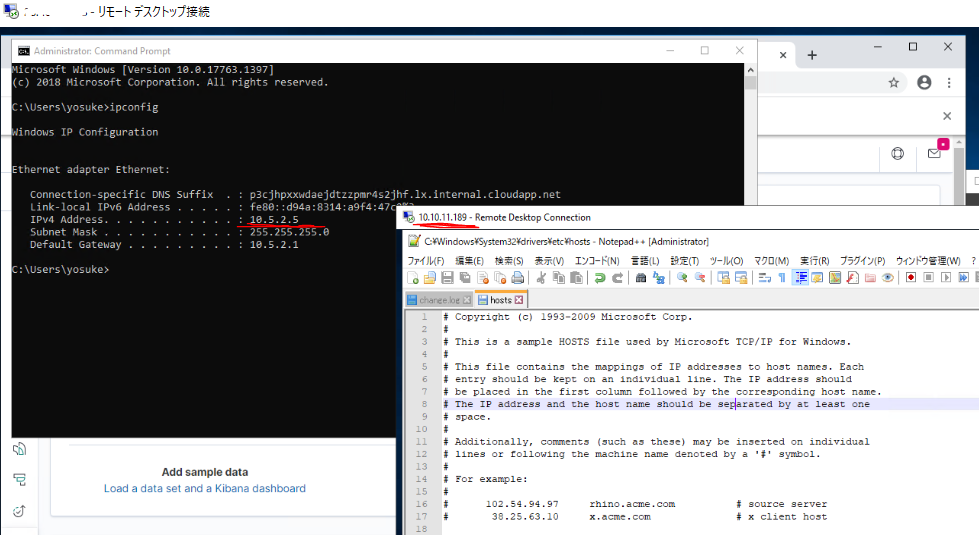The image size is (979, 535).
Task: Open Replace dialog from the toolbar
Action: click(658, 278)
